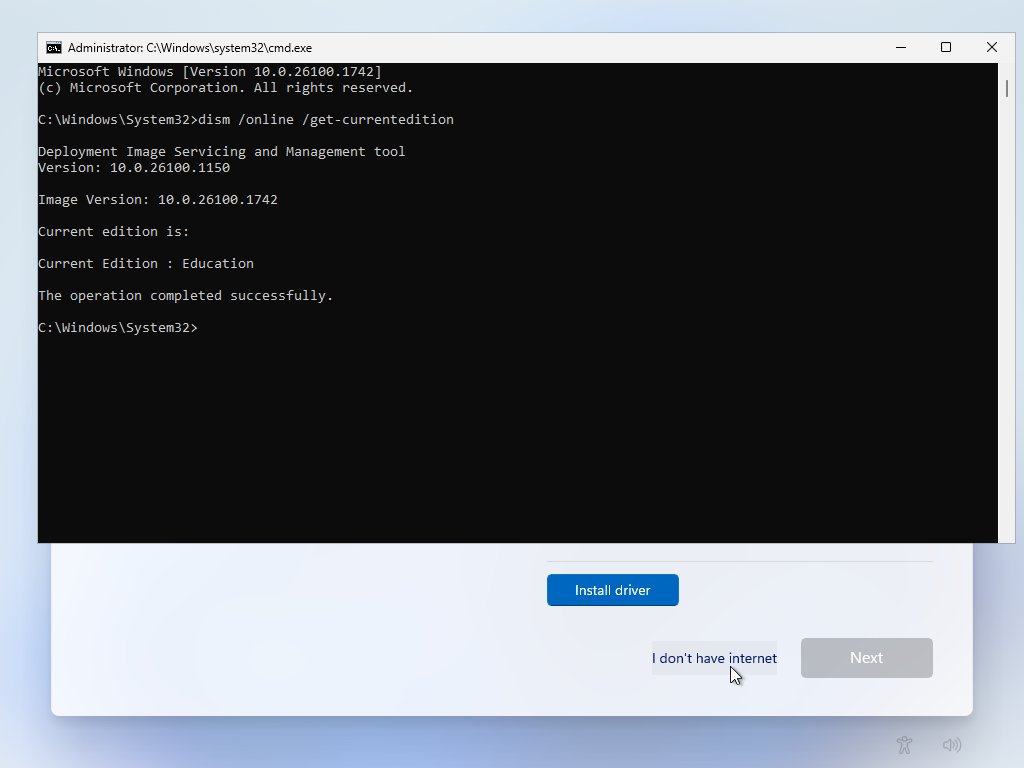Click the cmd window title text
Image resolution: width=1024 pixels, height=768 pixels.
(x=189, y=48)
